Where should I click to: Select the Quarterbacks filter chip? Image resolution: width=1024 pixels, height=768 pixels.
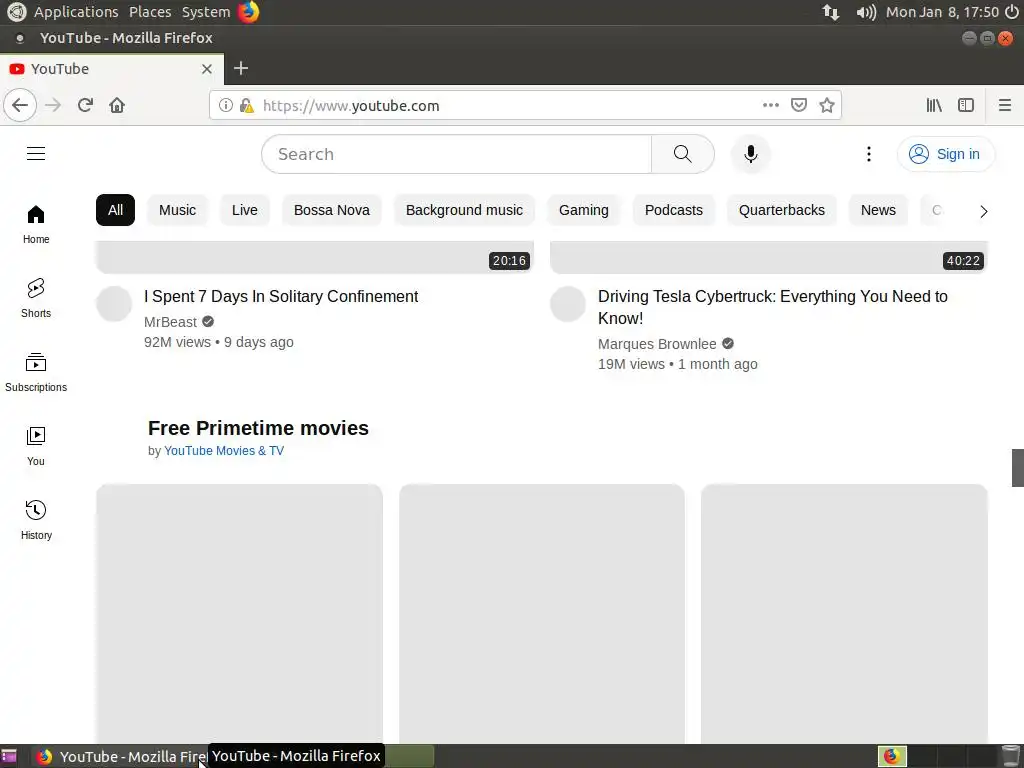pos(782,210)
